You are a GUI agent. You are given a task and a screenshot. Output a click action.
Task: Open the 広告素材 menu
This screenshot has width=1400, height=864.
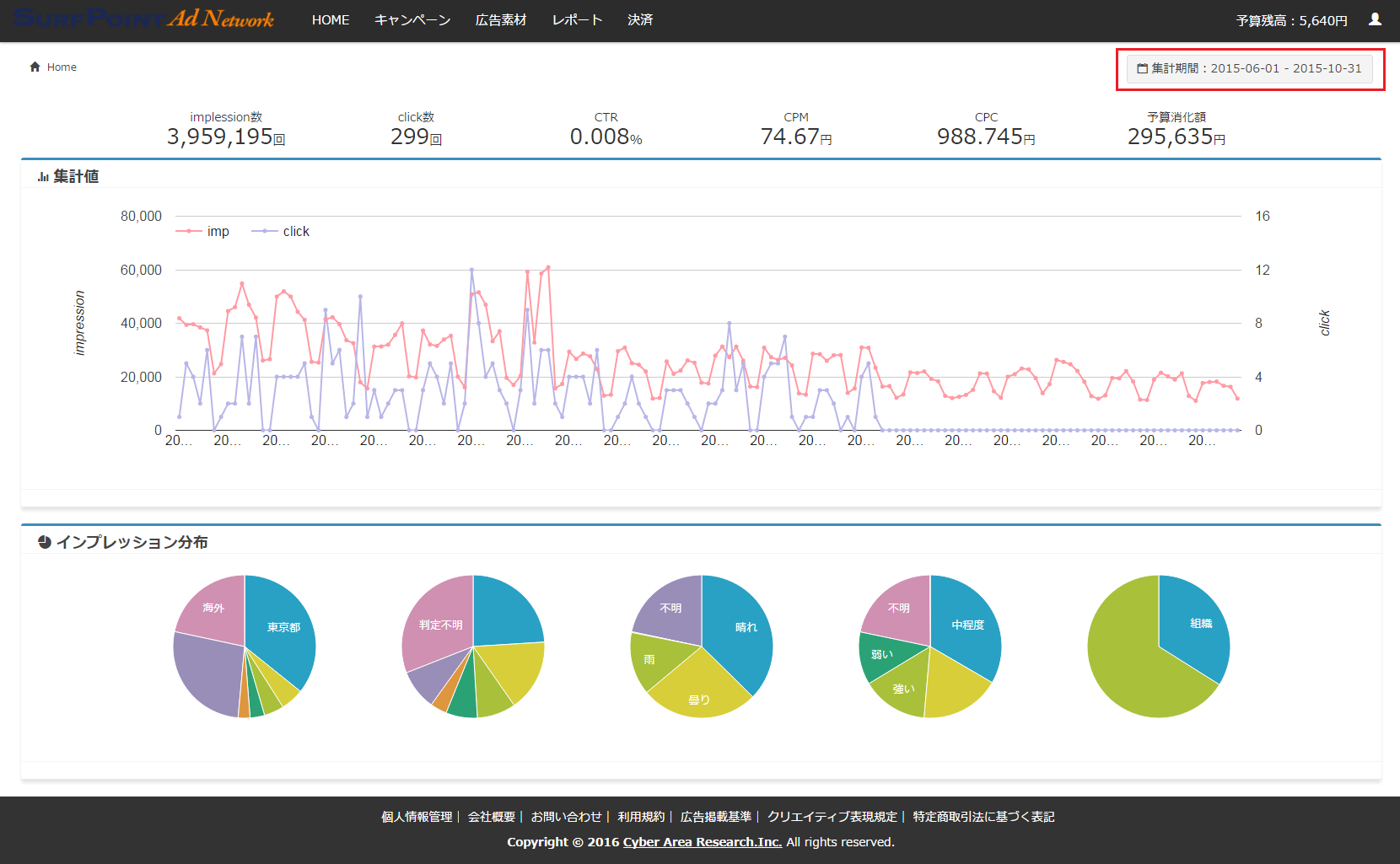(501, 20)
